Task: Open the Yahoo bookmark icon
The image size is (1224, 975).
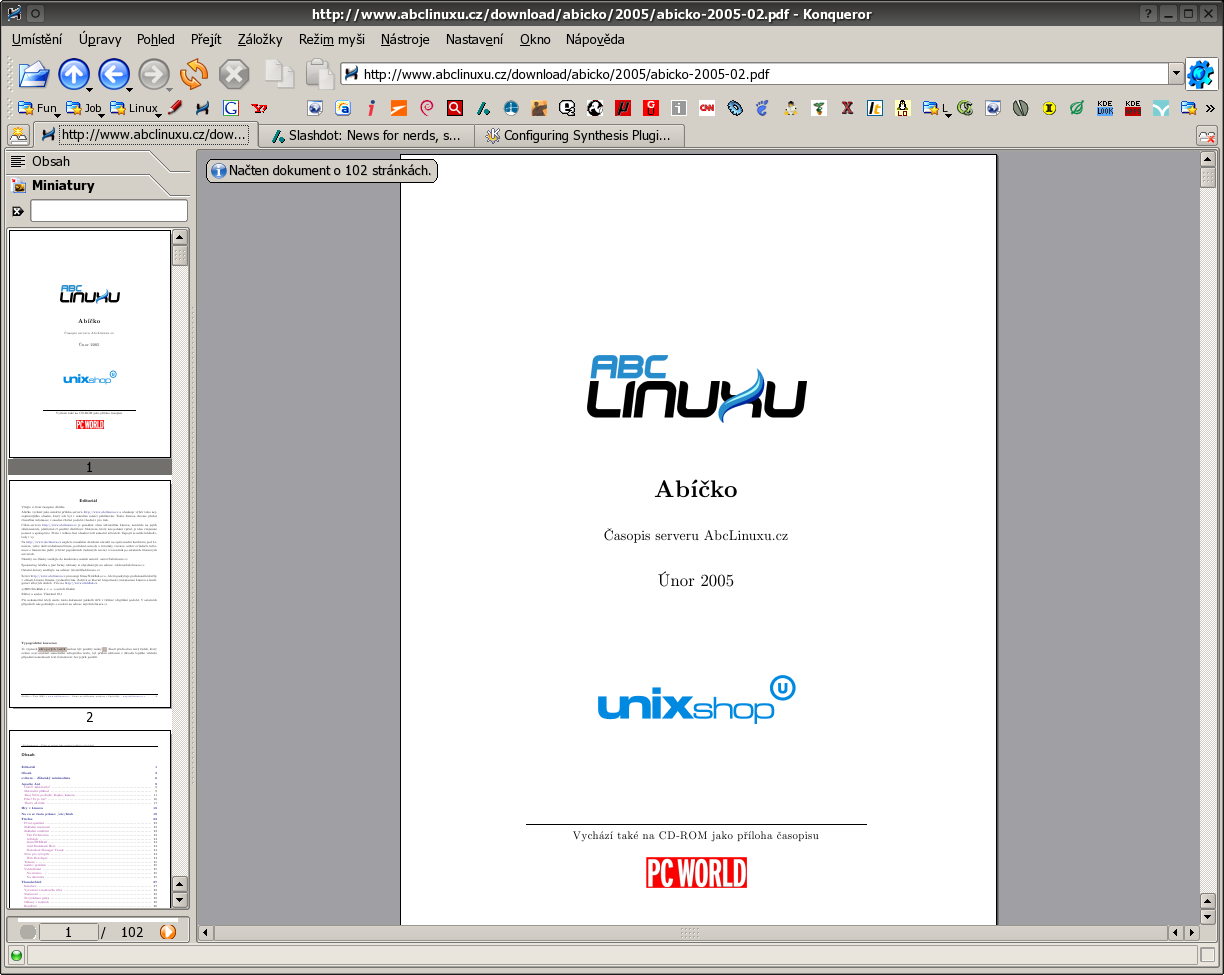Action: (259, 108)
